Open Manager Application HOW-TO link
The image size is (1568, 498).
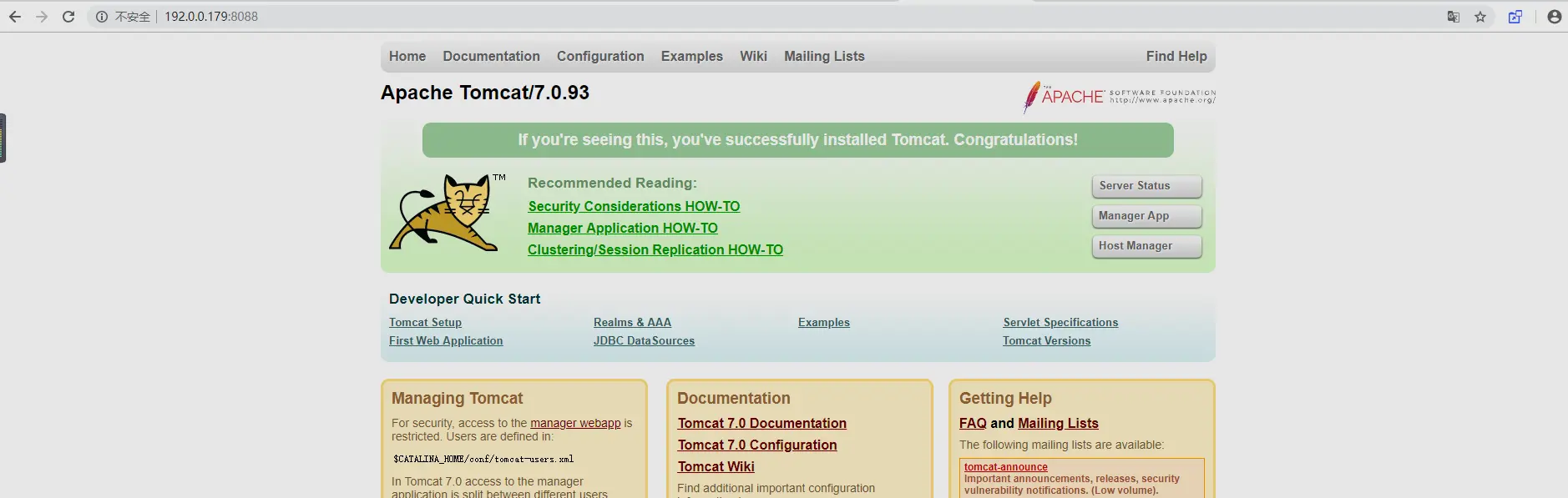(x=623, y=228)
